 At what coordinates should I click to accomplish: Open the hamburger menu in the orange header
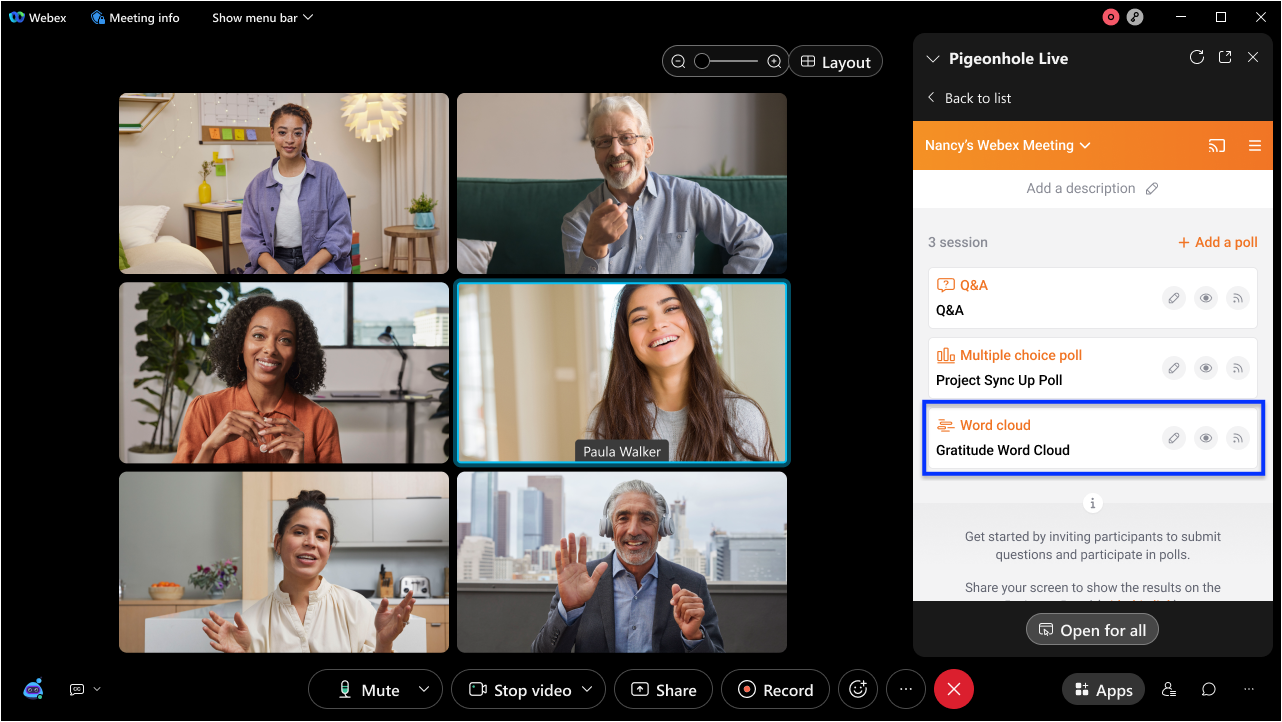coord(1255,146)
